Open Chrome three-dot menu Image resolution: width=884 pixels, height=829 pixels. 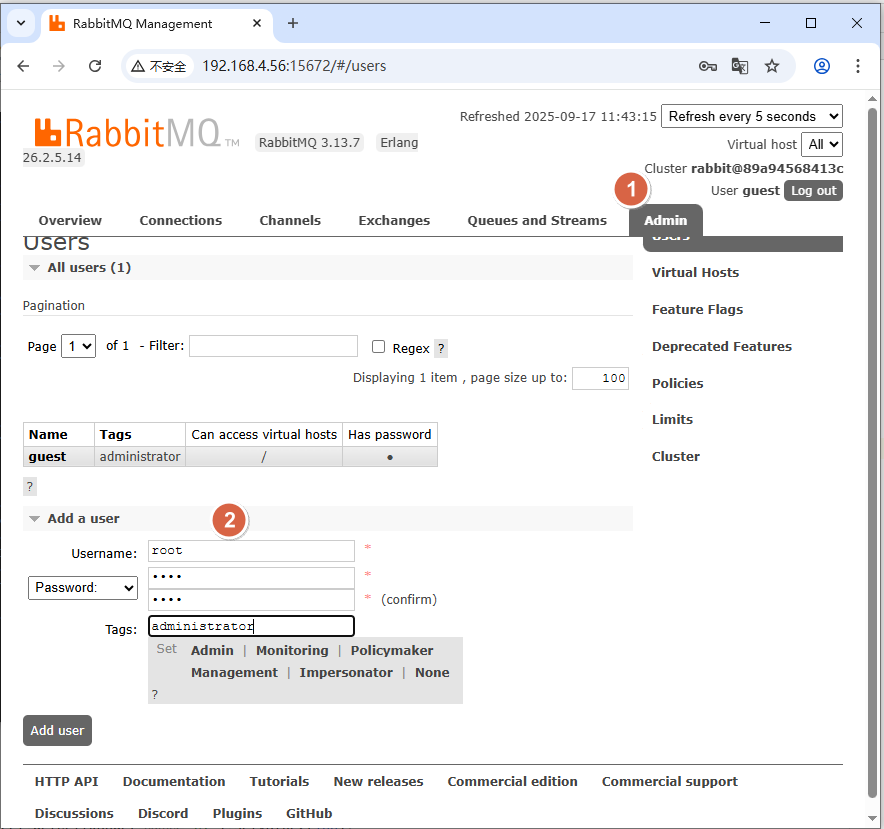tap(858, 66)
